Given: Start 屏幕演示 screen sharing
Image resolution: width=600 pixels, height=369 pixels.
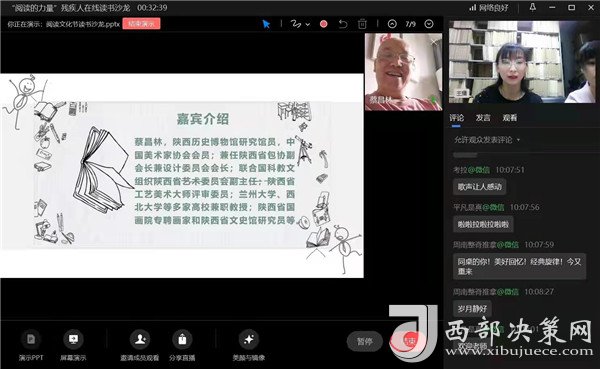Looking at the screenshot, I should [73, 345].
